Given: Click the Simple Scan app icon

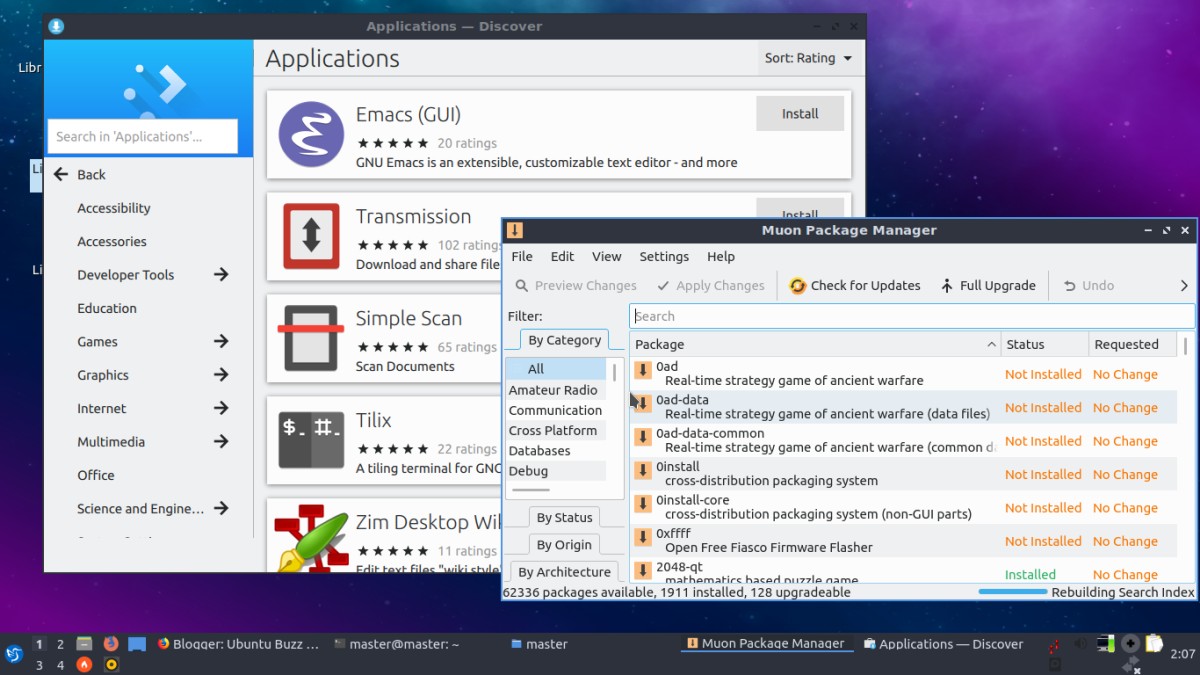Looking at the screenshot, I should [x=311, y=338].
